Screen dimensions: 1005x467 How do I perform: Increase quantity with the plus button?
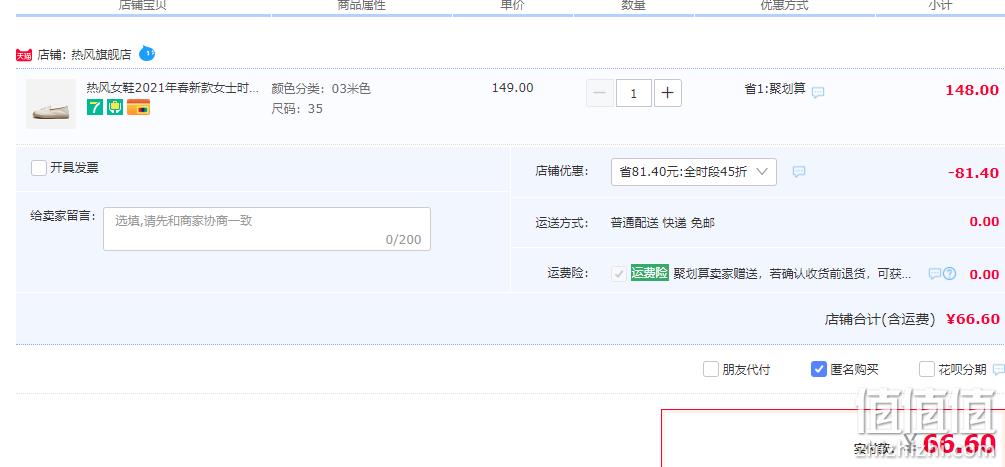[667, 93]
